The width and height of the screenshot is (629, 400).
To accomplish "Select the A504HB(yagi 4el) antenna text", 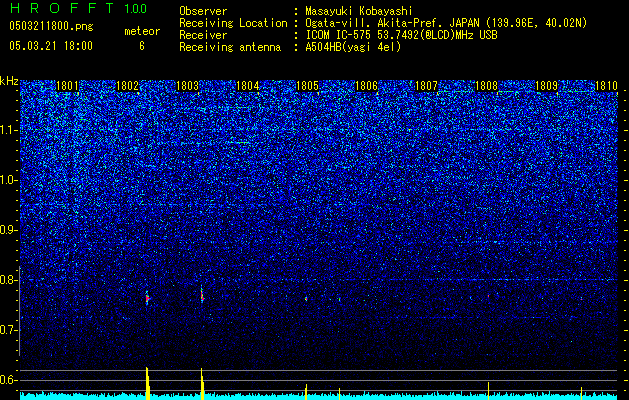I will (x=353, y=47).
